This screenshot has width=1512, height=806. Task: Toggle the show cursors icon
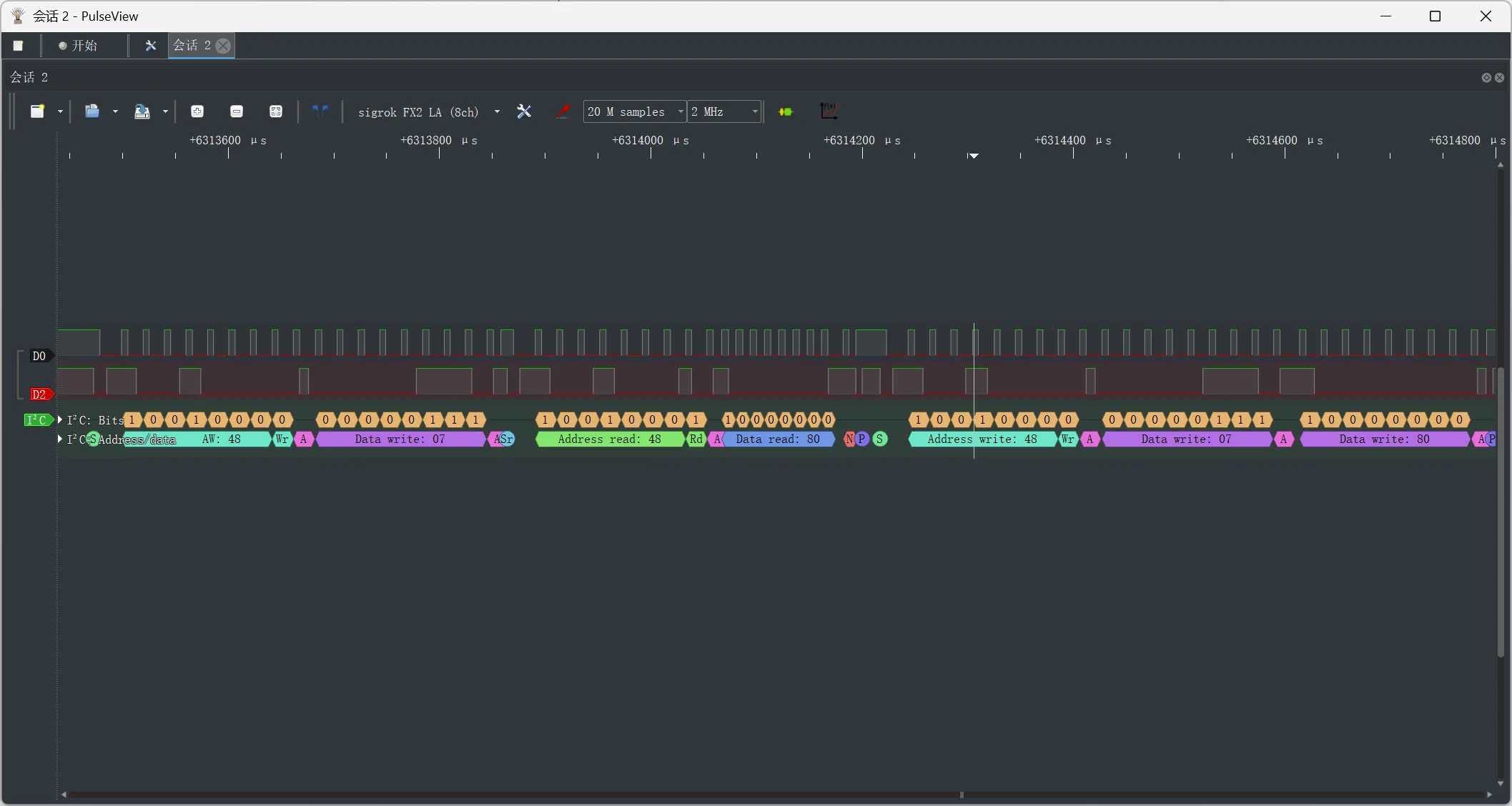tap(320, 111)
